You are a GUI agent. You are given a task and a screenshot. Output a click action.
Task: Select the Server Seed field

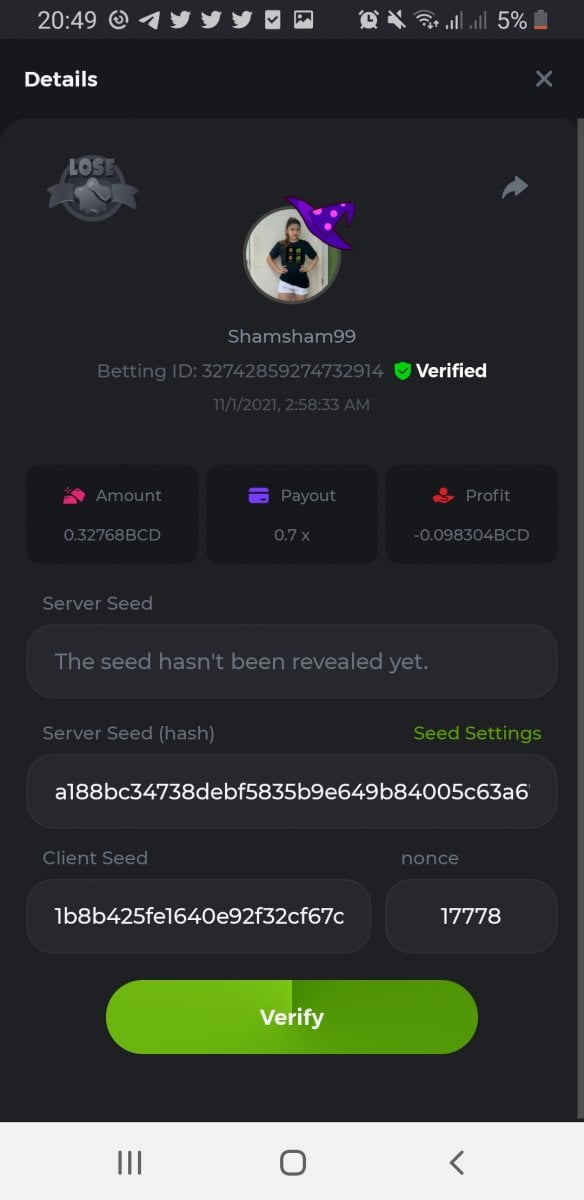coord(292,661)
